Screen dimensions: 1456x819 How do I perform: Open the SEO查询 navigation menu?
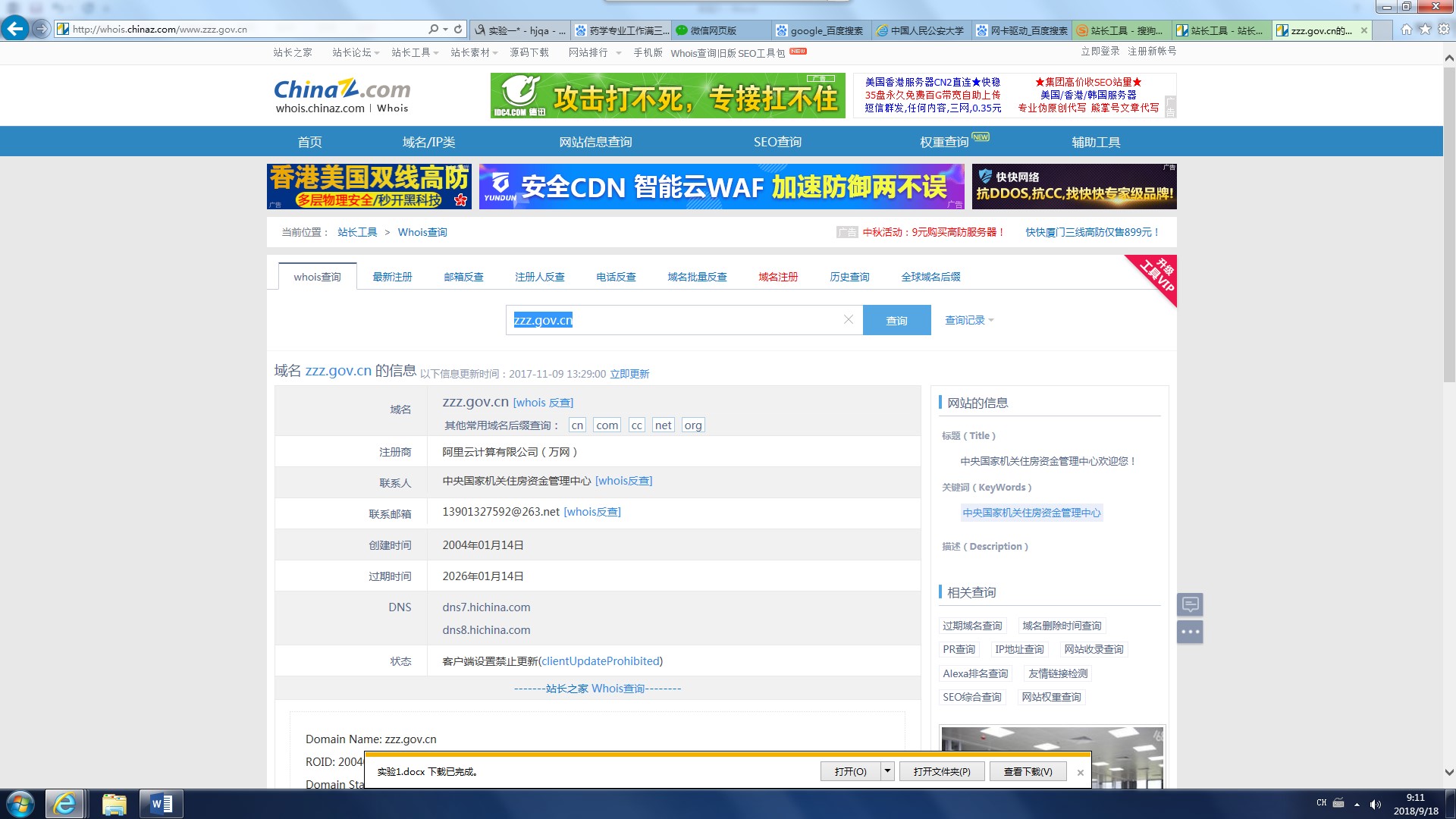coord(777,142)
